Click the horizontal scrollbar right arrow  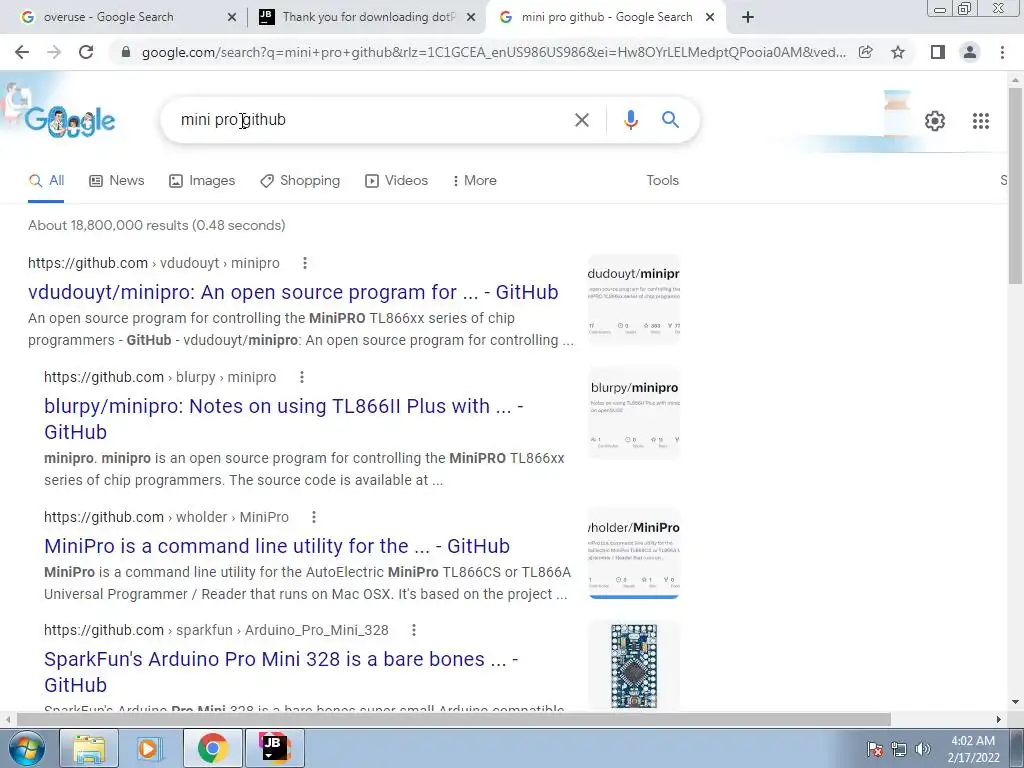pos(999,720)
